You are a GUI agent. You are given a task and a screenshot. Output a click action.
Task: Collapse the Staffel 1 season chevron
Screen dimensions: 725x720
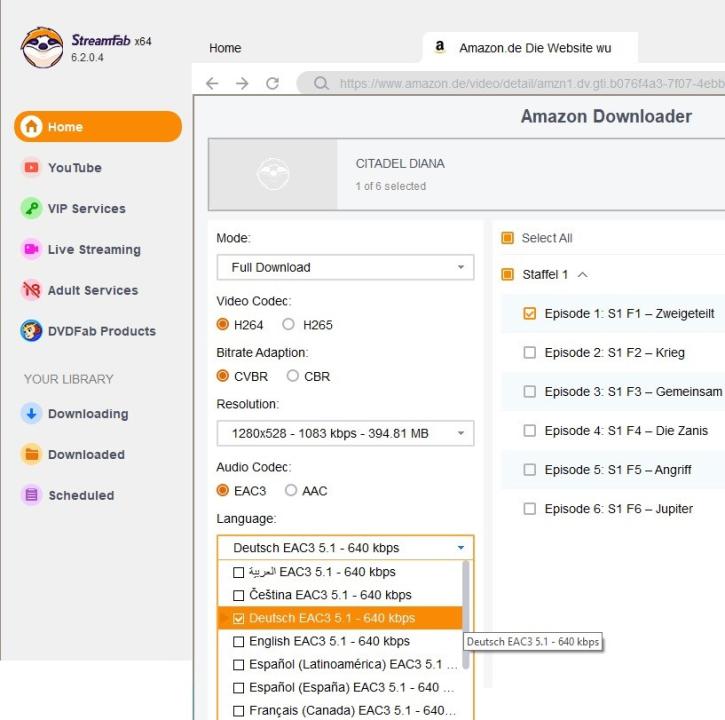pos(583,275)
